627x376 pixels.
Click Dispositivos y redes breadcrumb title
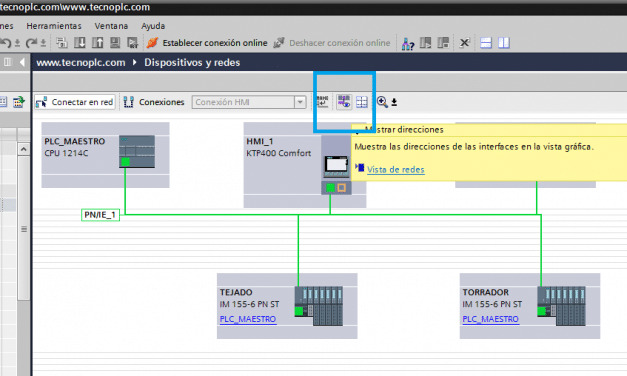tap(192, 62)
